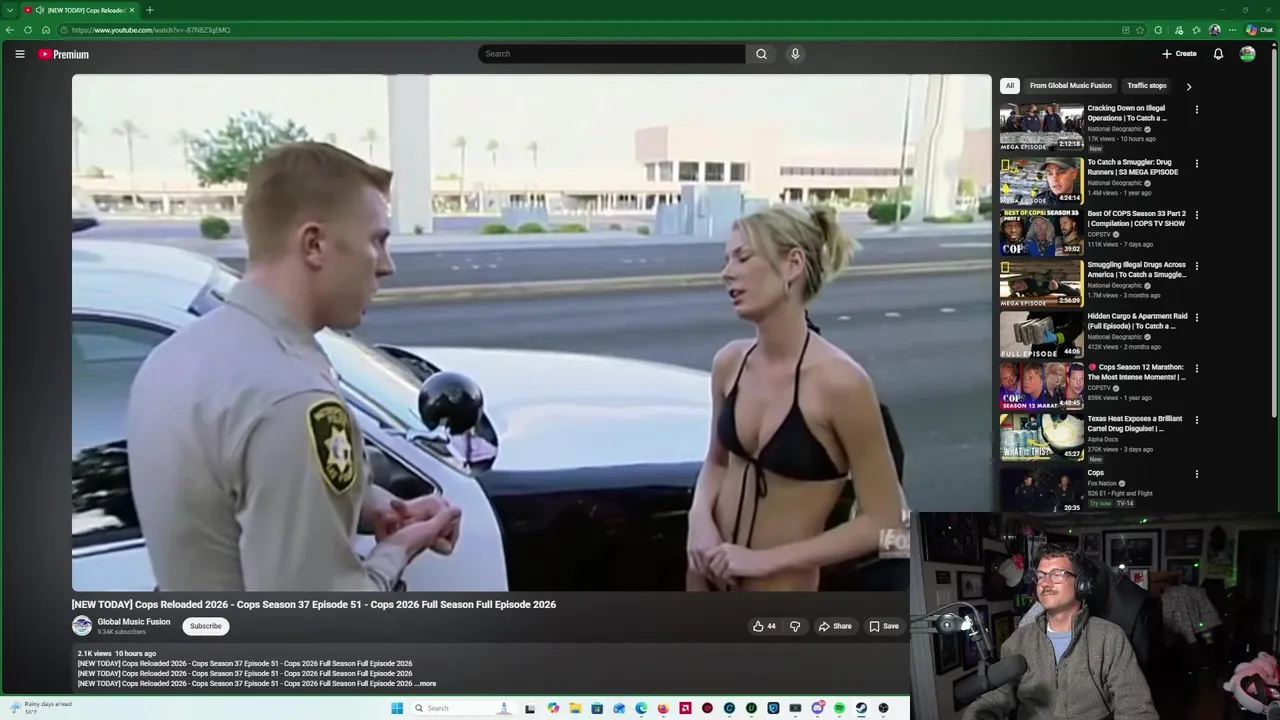Viewport: 1280px width, 720px height.
Task: Open weather widget Rainy days ahead
Action: 40,708
